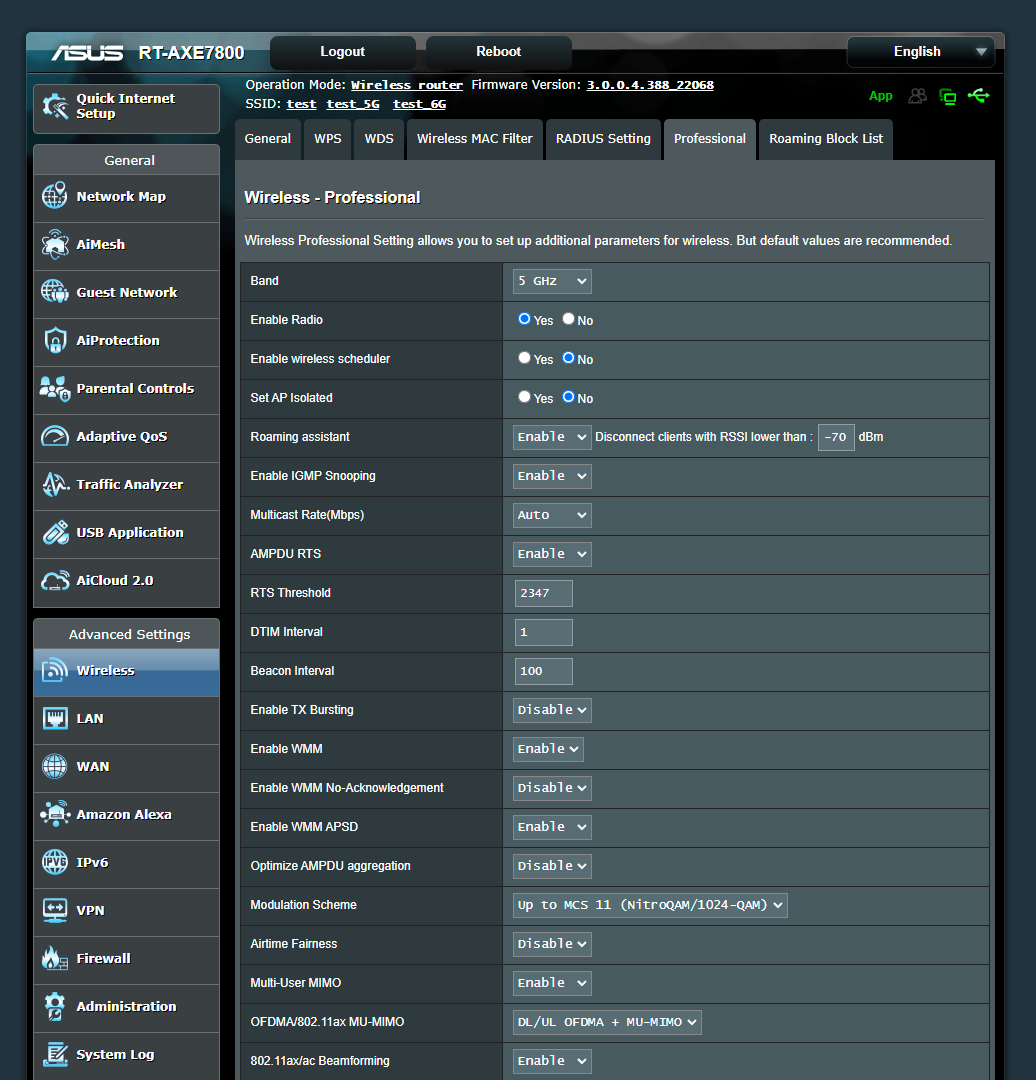Open the VPN icon
This screenshot has height=1080, width=1036.
pos(55,911)
